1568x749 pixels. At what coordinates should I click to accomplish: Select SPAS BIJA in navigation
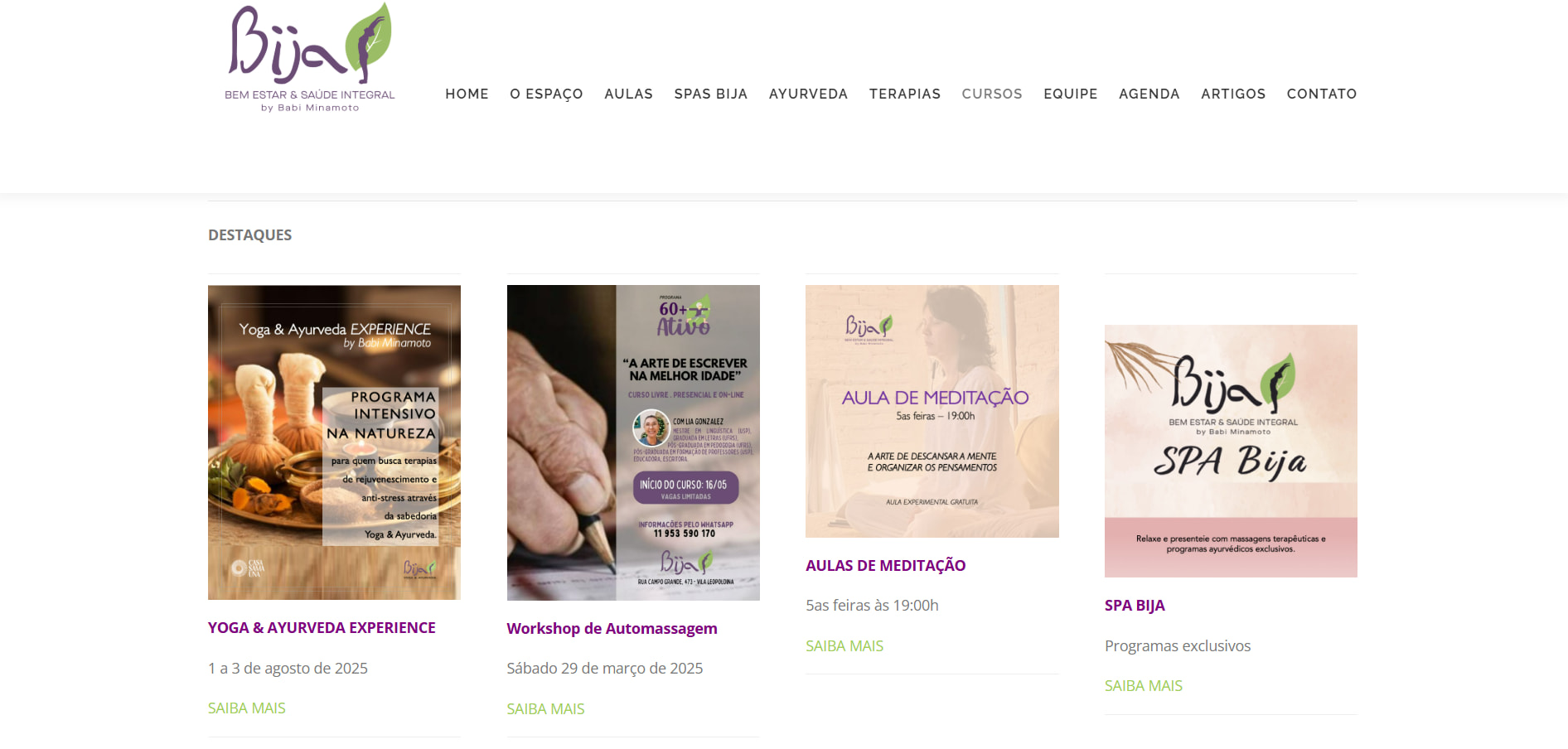(711, 94)
